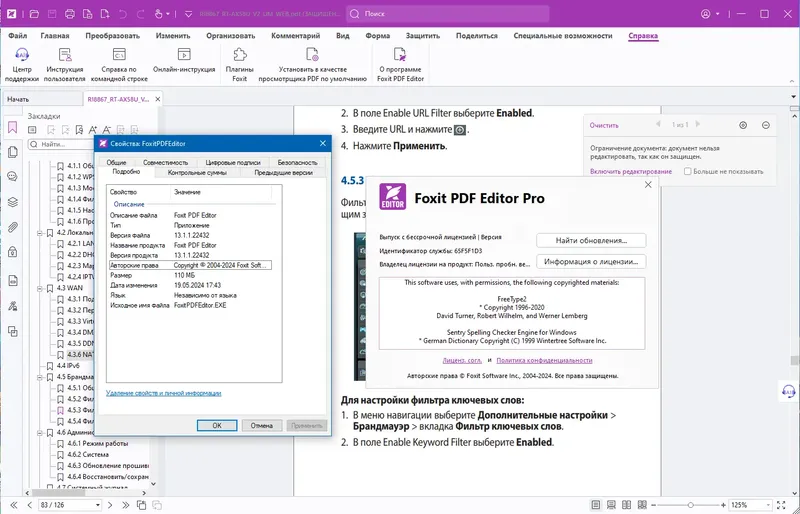Go to next page arrow in status bar
This screenshot has height=514, width=800.
[110, 505]
